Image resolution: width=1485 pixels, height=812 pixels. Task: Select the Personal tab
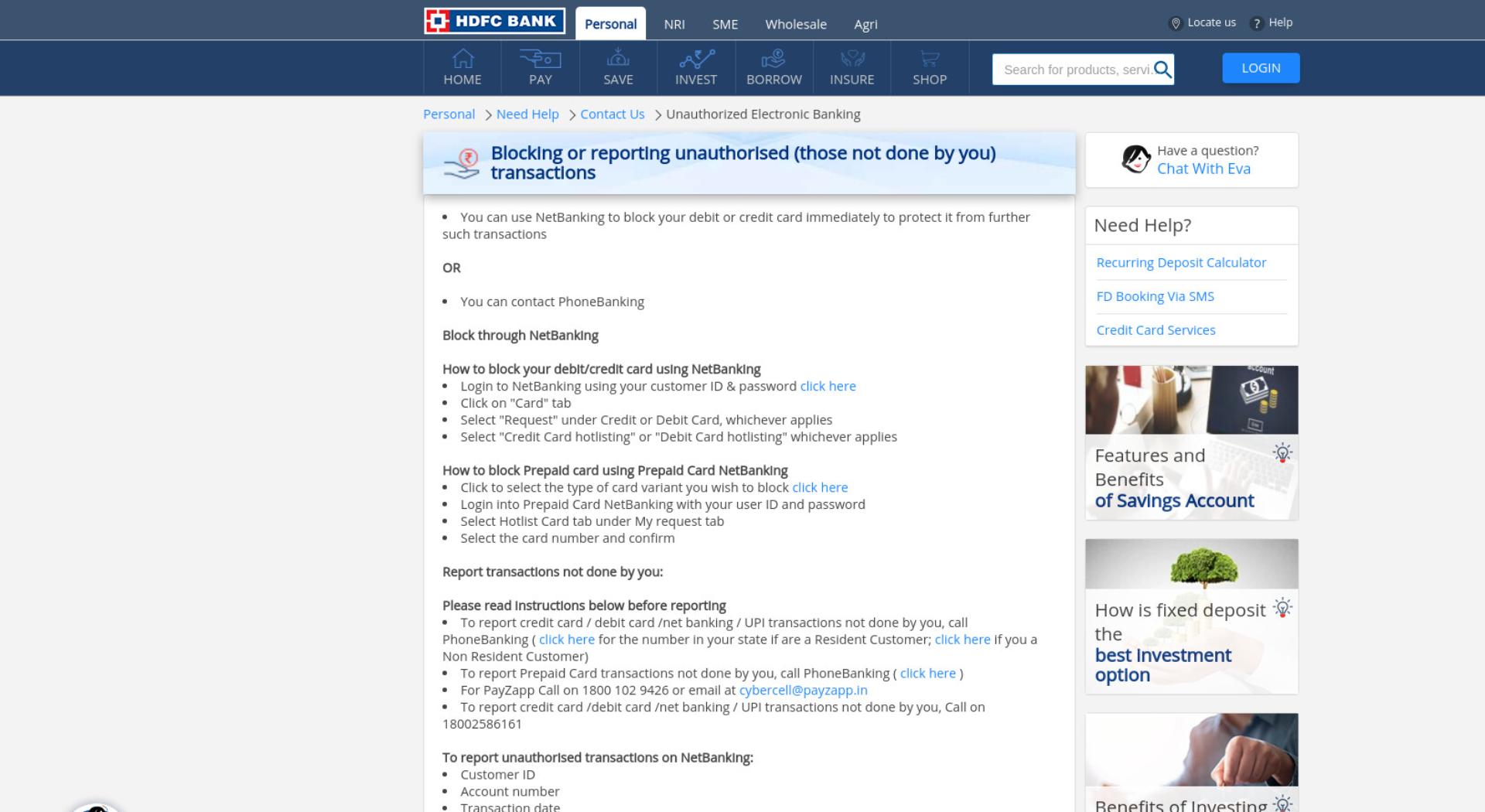coord(610,24)
